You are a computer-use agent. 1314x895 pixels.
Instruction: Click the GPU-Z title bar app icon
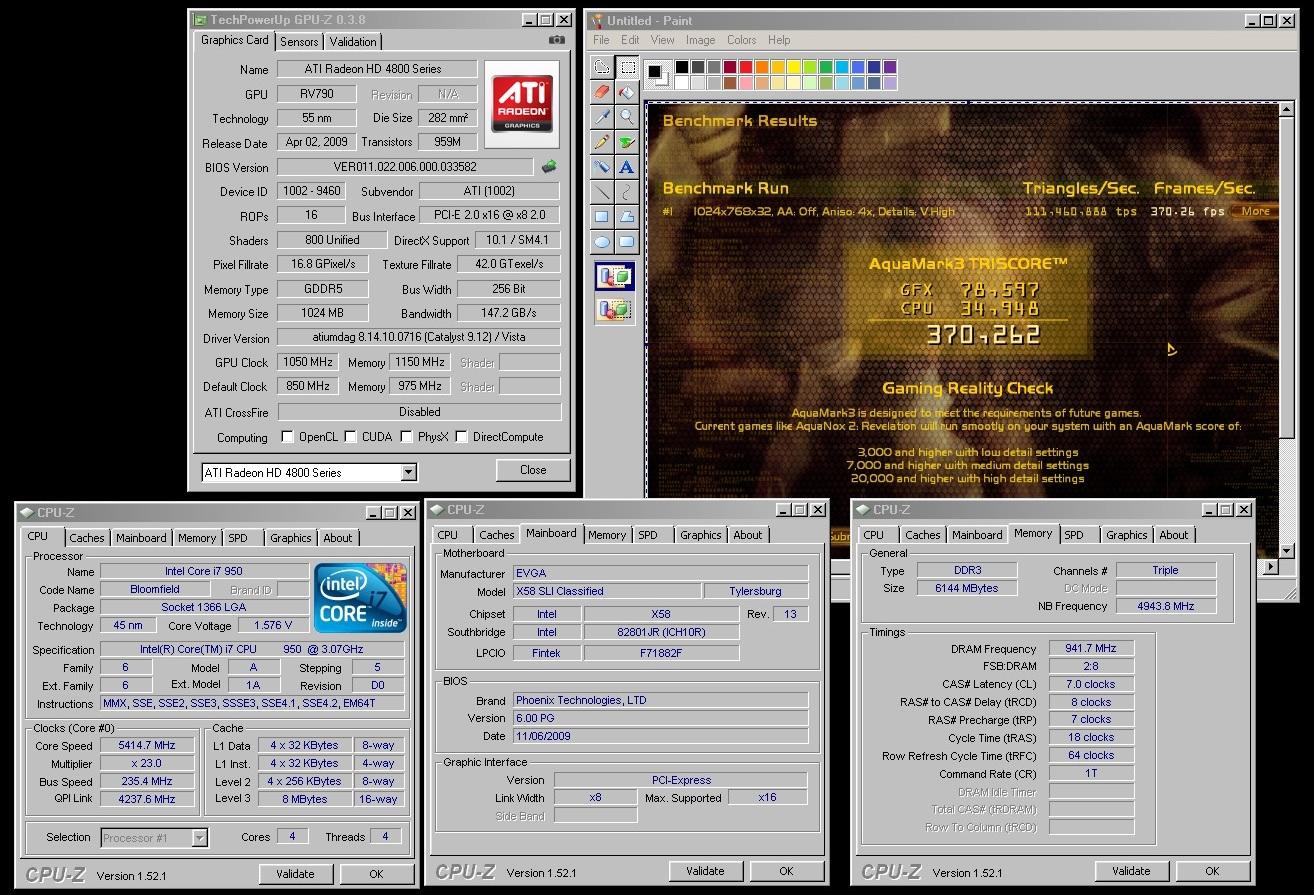(x=201, y=20)
